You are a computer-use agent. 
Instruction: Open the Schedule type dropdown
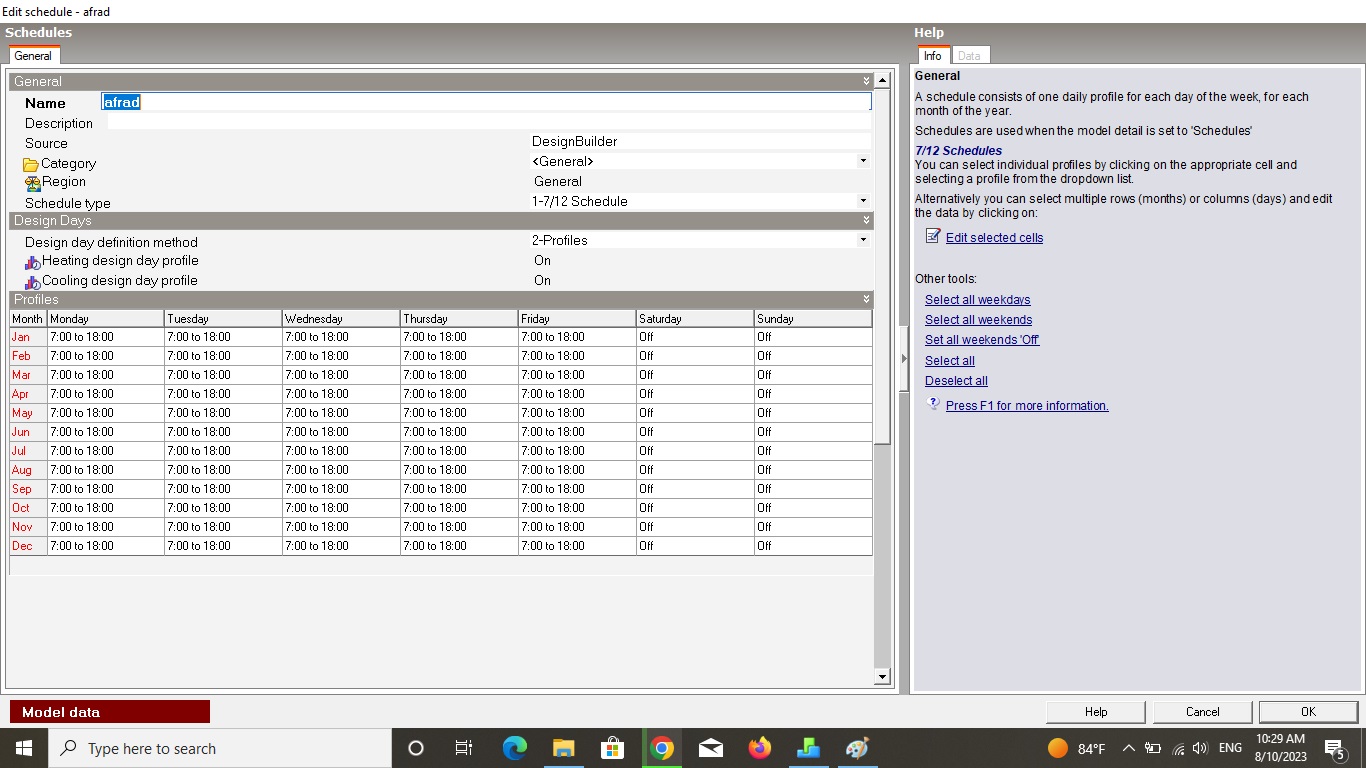click(863, 201)
